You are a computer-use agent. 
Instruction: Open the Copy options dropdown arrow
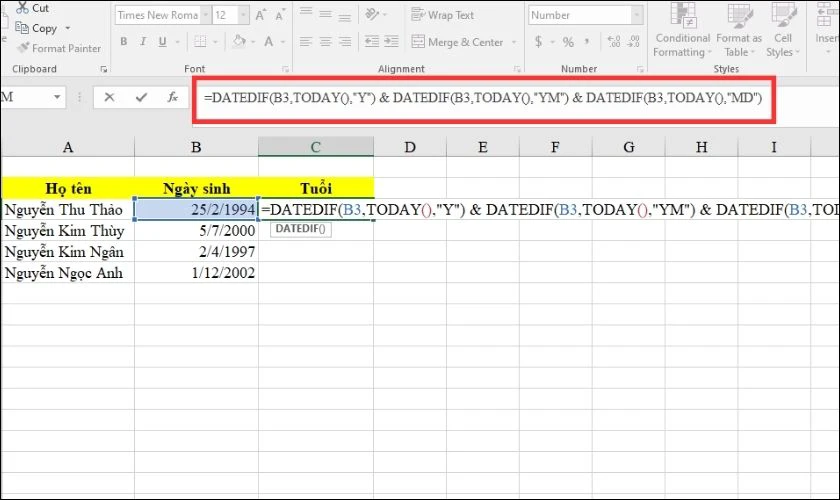(68, 28)
